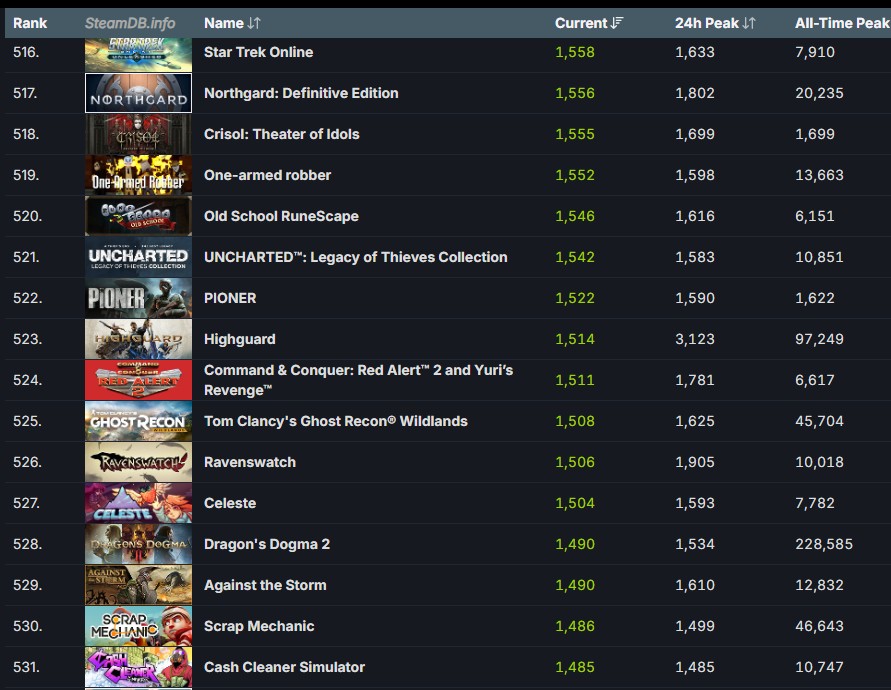Click all-time peak value 45,704

819,421
